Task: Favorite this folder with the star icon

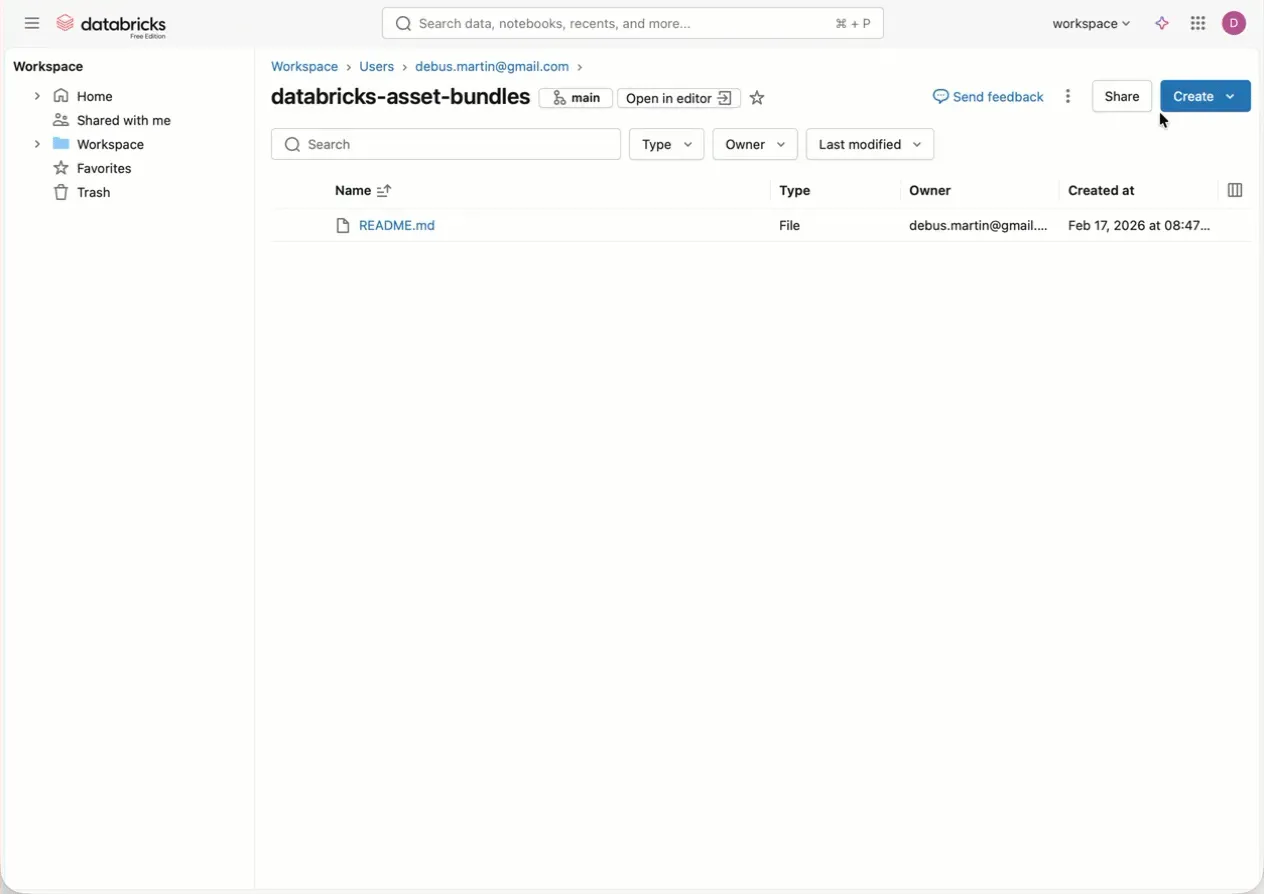Action: point(757,98)
